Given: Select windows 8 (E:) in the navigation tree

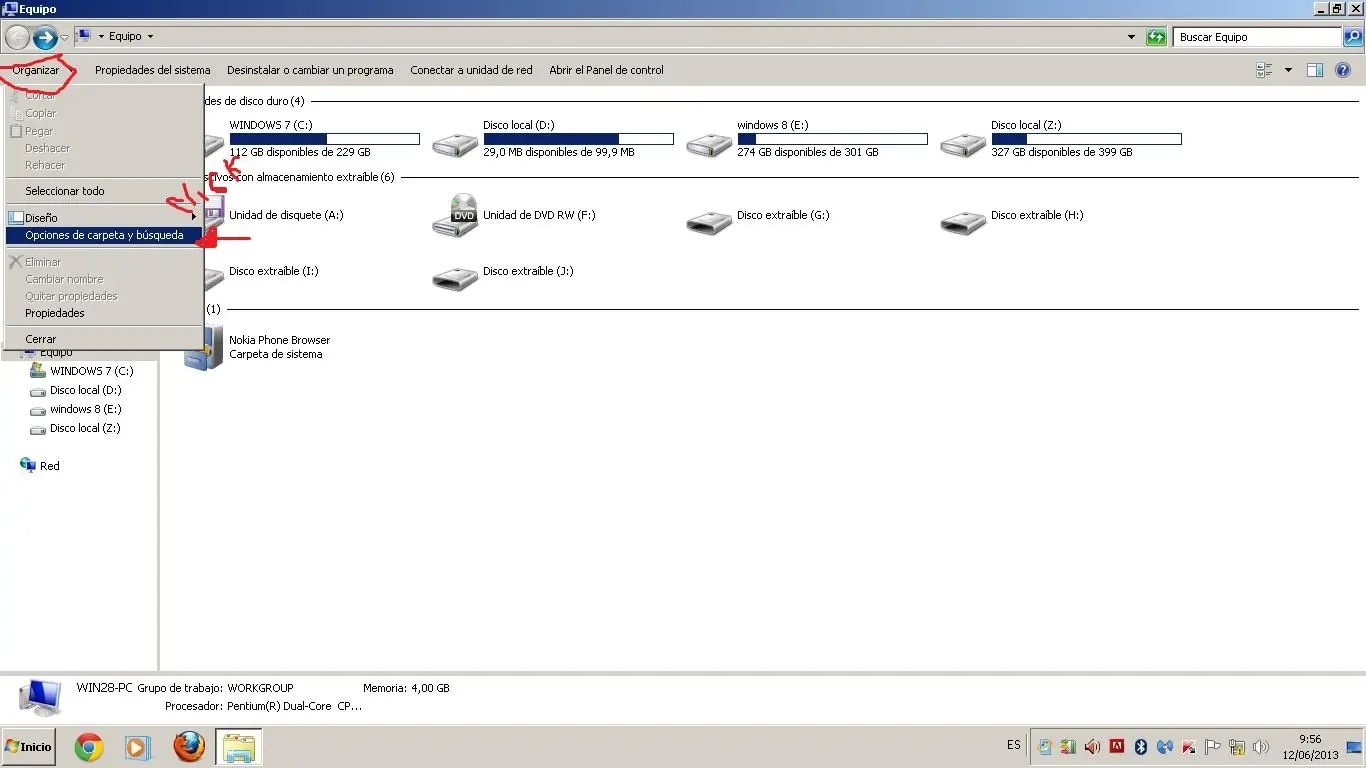Looking at the screenshot, I should click(x=86, y=409).
